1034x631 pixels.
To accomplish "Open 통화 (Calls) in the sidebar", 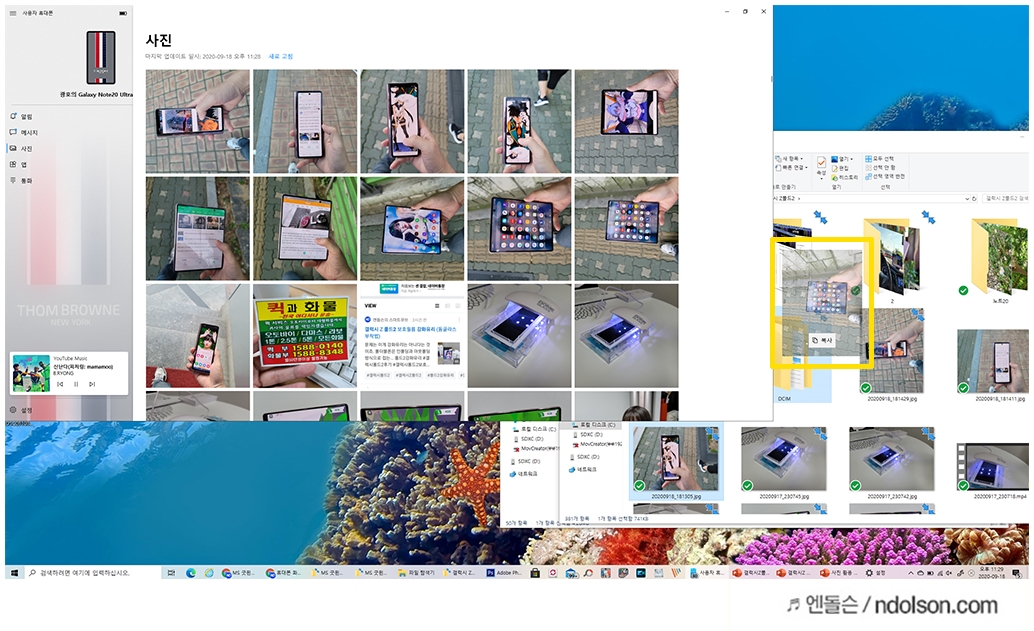I will pos(21,180).
